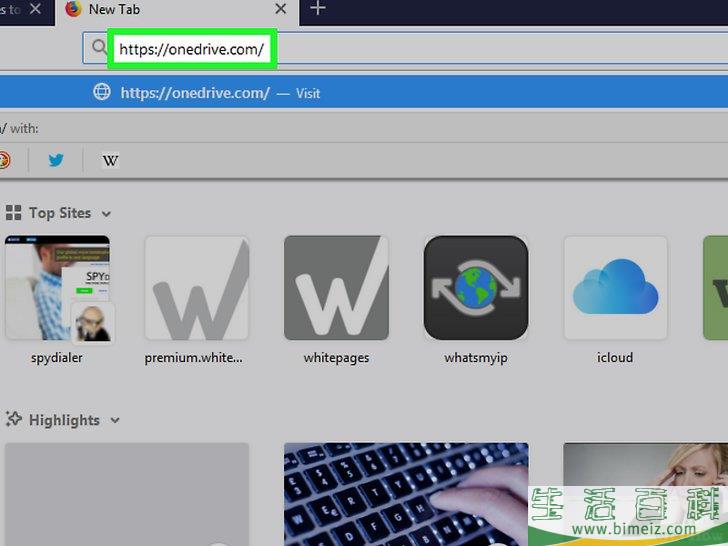This screenshot has width=728, height=546.
Task: Open the icloud top site tile
Action: 615,288
